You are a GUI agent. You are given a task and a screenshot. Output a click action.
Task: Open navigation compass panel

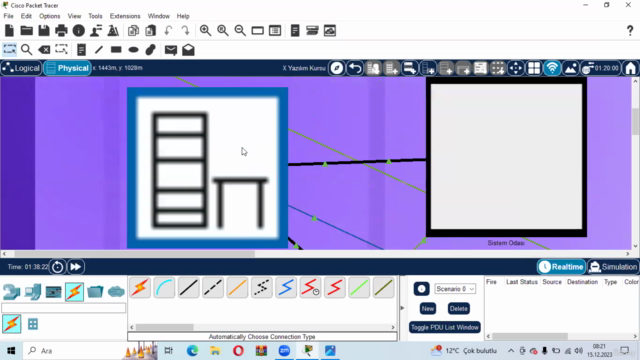[337, 68]
